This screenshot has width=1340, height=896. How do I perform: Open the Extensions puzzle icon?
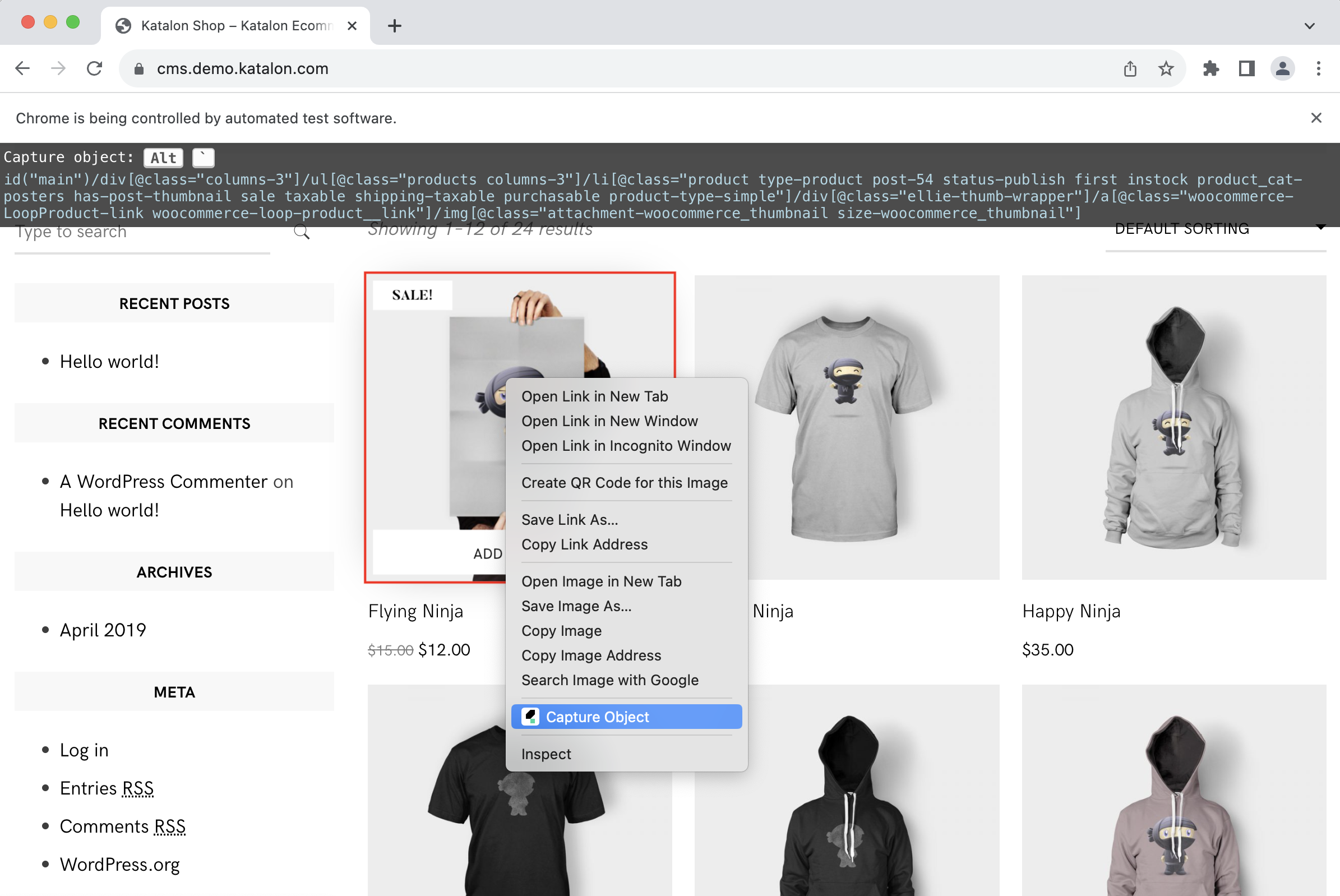(x=1211, y=69)
